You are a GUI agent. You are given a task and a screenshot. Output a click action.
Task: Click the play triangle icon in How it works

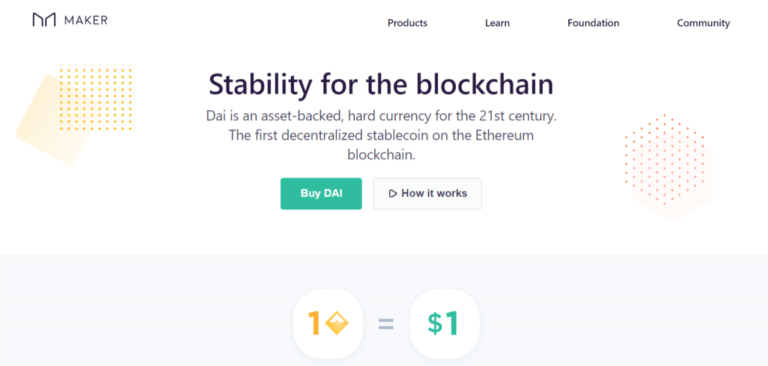point(393,194)
